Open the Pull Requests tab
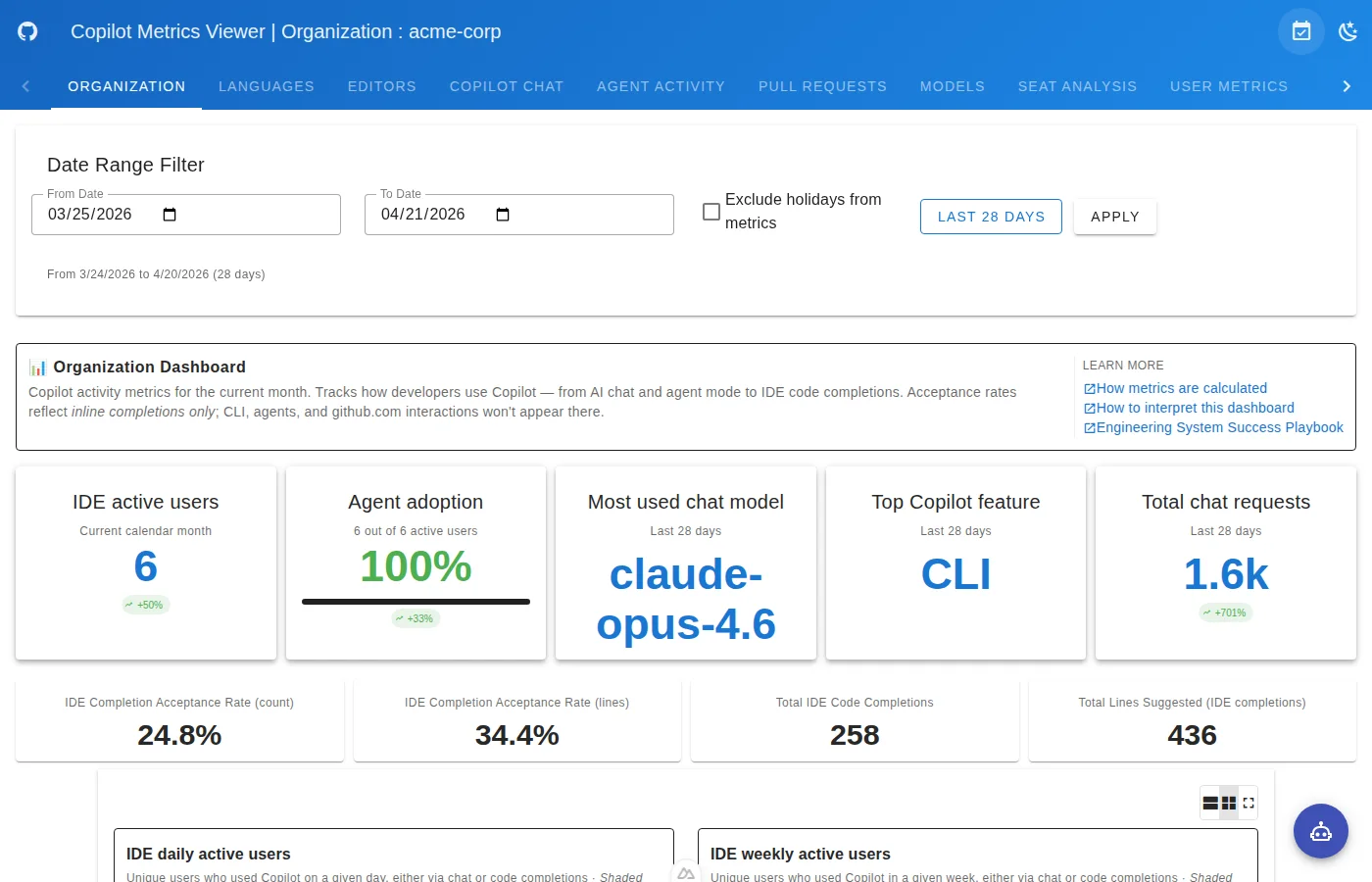Screen dimensions: 1372x882 [x=822, y=86]
